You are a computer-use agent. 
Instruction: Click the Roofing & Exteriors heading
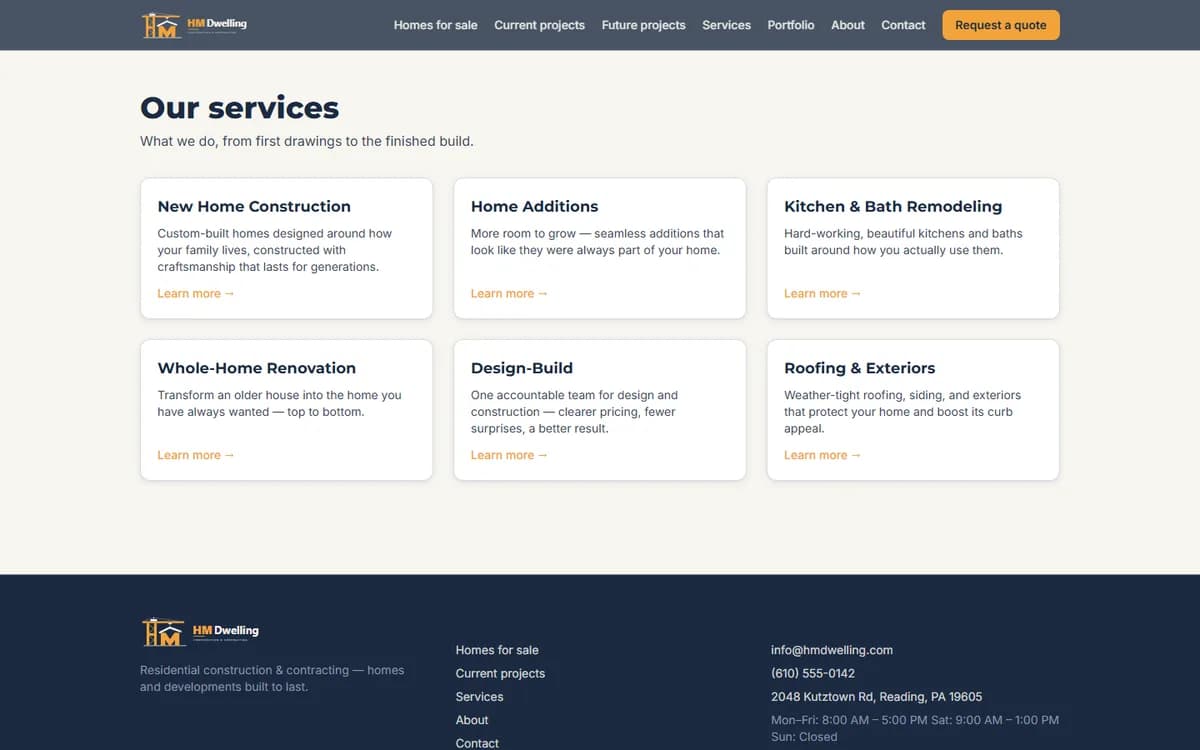coord(859,368)
